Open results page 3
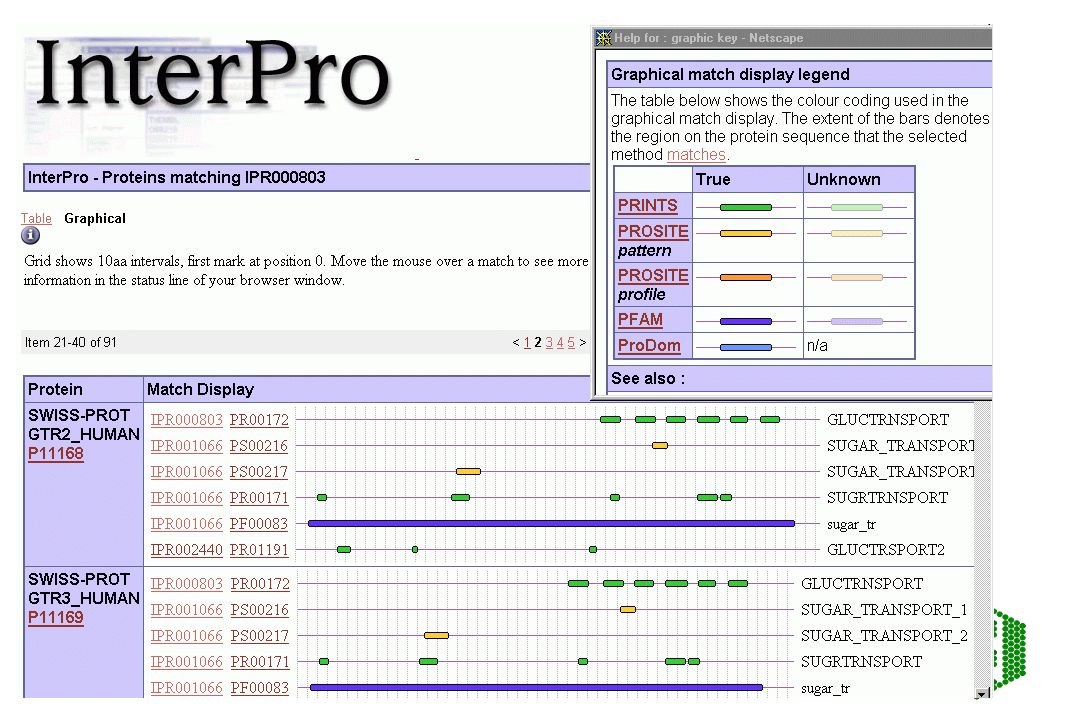The height and width of the screenshot is (720, 1080). click(549, 342)
